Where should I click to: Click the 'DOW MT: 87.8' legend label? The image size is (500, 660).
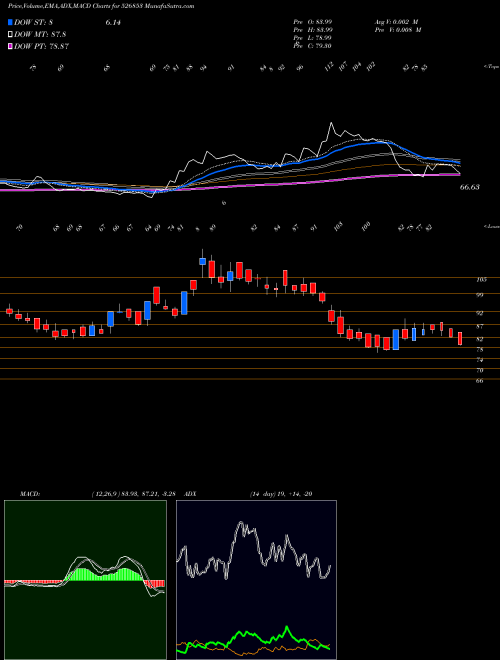[x=40, y=35]
